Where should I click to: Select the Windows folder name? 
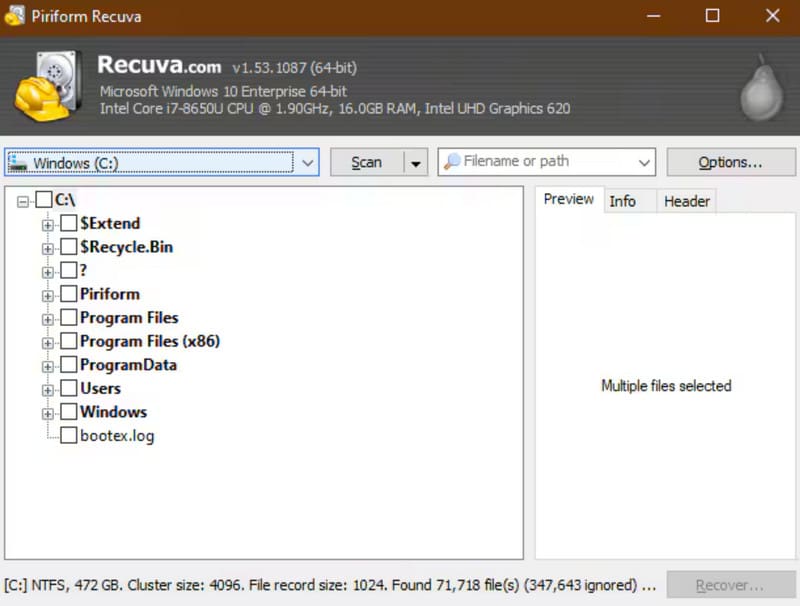tap(113, 412)
